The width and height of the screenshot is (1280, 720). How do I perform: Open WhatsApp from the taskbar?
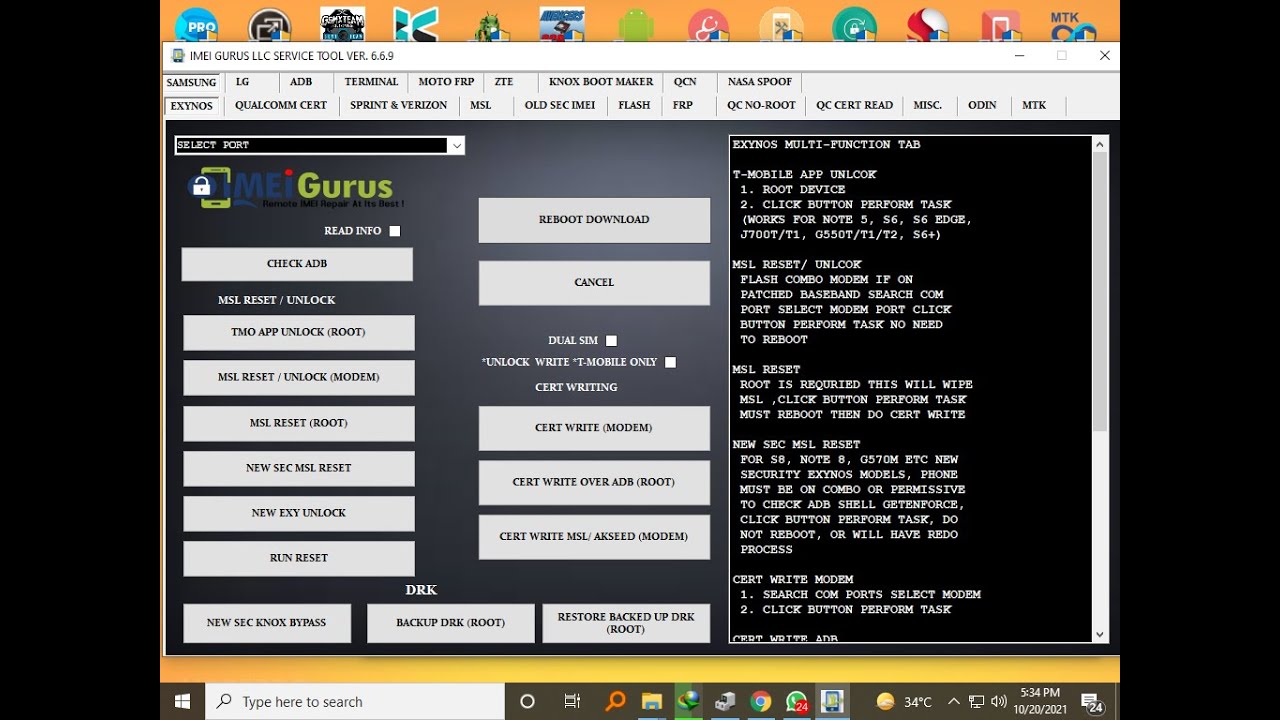[x=797, y=701]
